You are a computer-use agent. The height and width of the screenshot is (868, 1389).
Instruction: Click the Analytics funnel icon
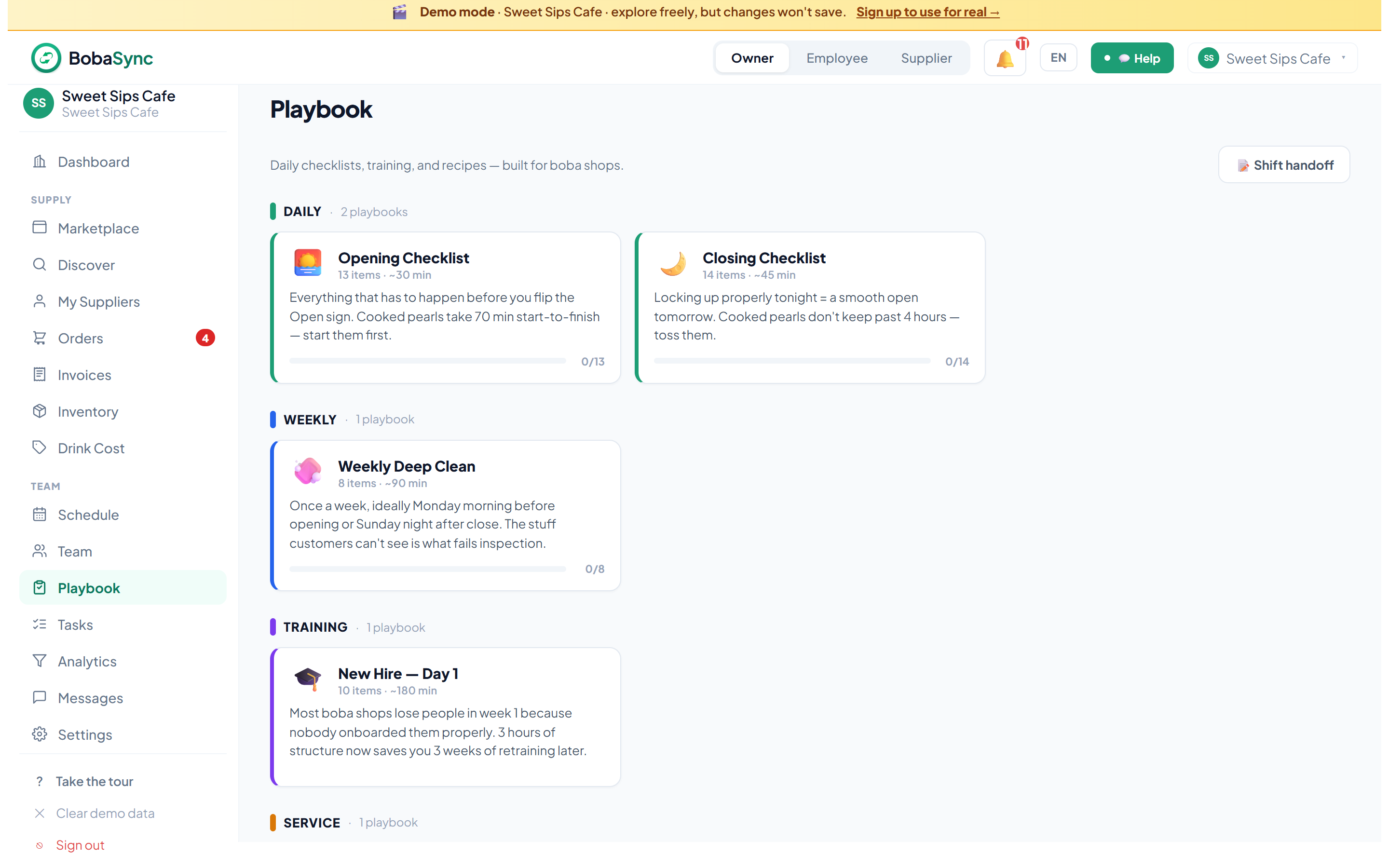[39, 661]
